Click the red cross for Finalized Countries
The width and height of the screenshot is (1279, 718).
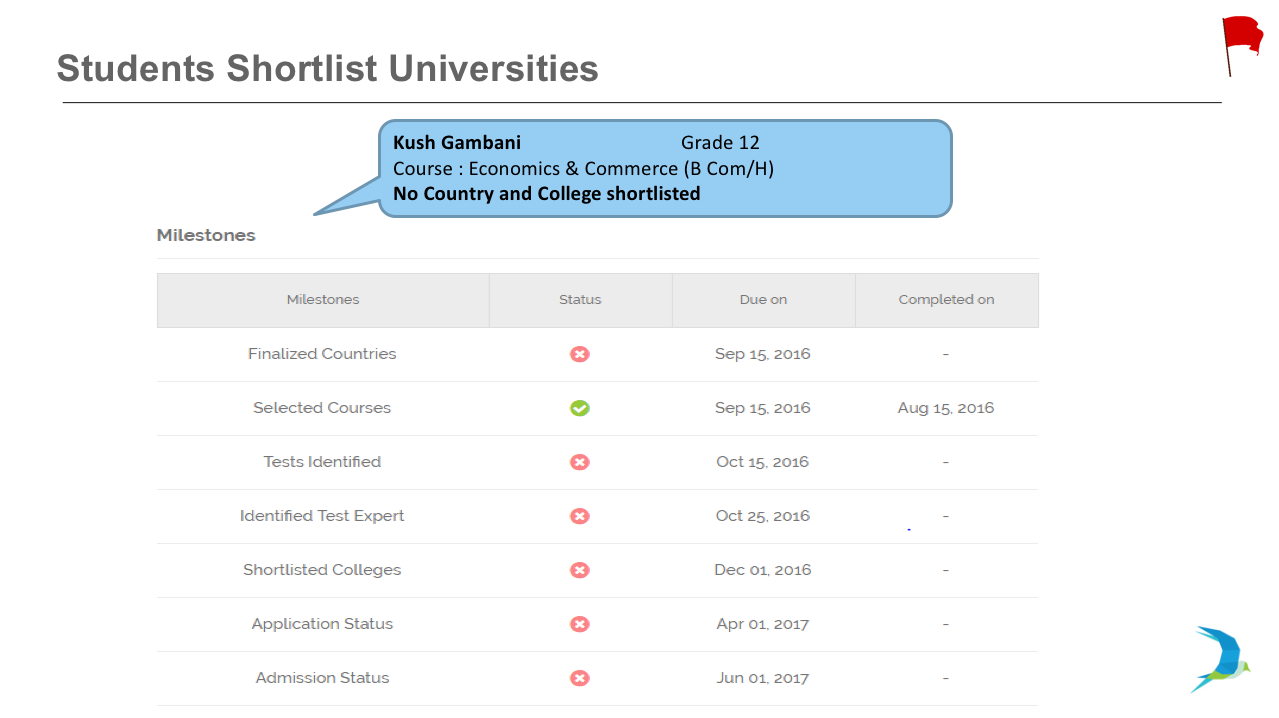[x=580, y=354]
